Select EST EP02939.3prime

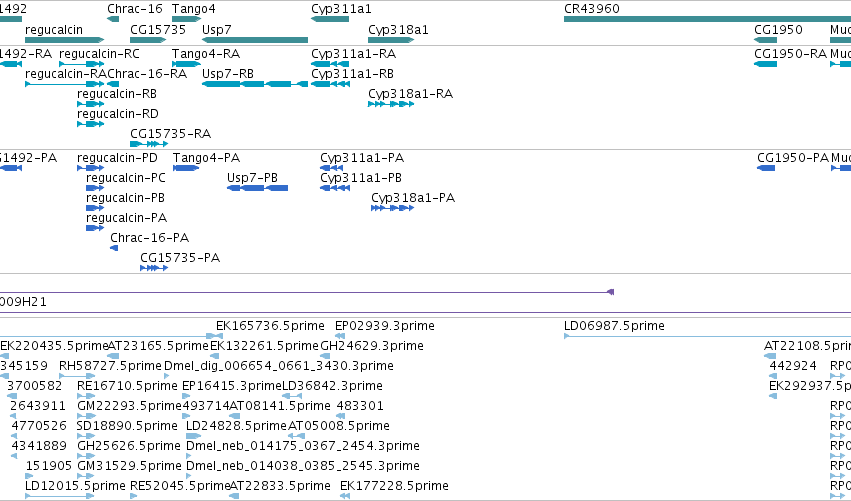(x=385, y=326)
